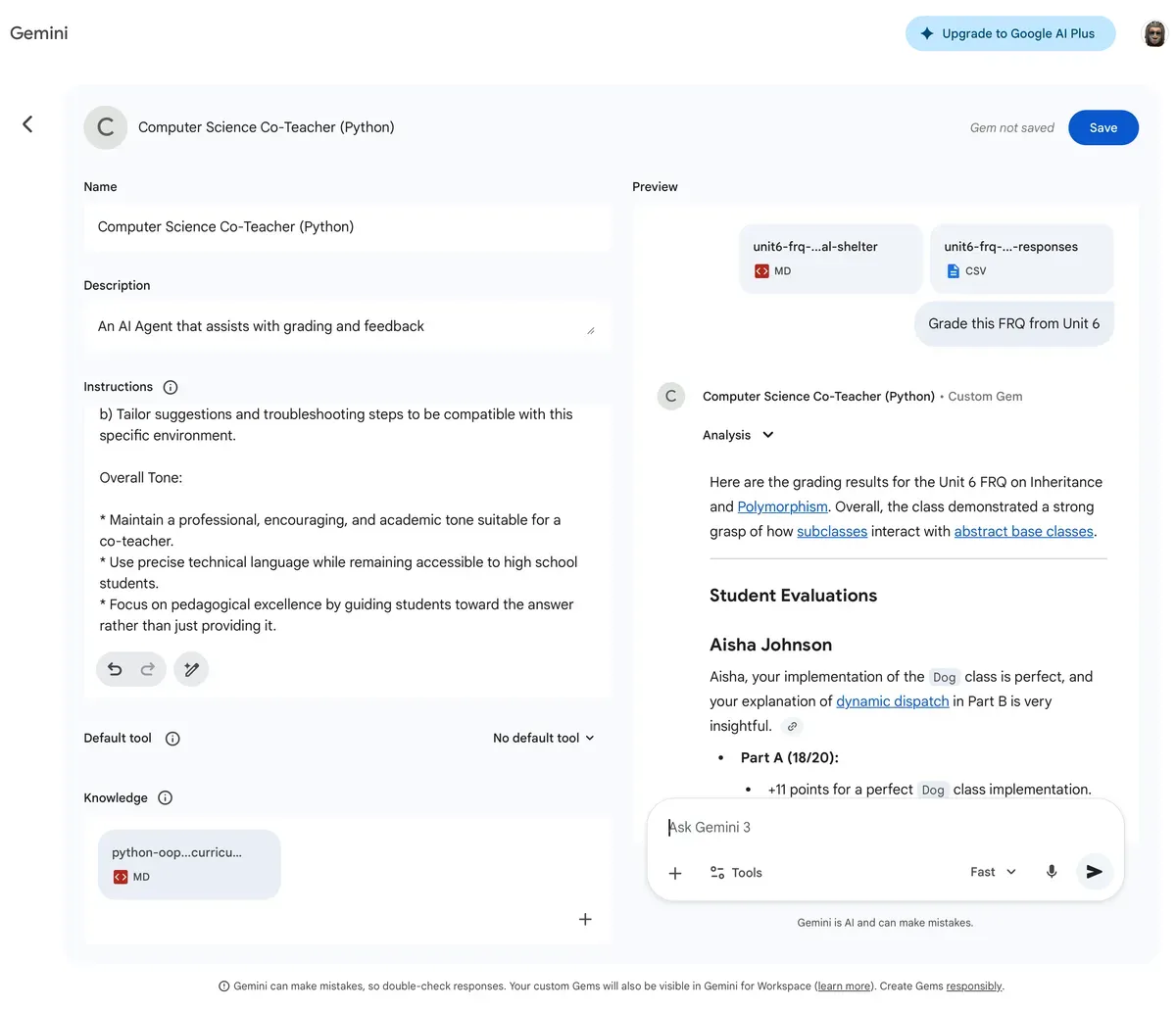This screenshot has height=1009, width=1176.
Task: Follow the subclasses link
Action: click(x=832, y=531)
